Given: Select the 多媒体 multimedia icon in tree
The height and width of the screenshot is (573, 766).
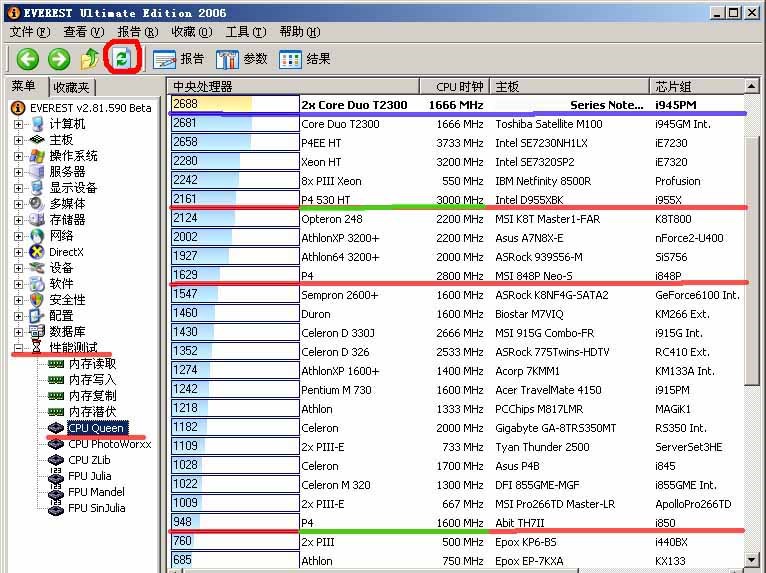Looking at the screenshot, I should (37, 204).
